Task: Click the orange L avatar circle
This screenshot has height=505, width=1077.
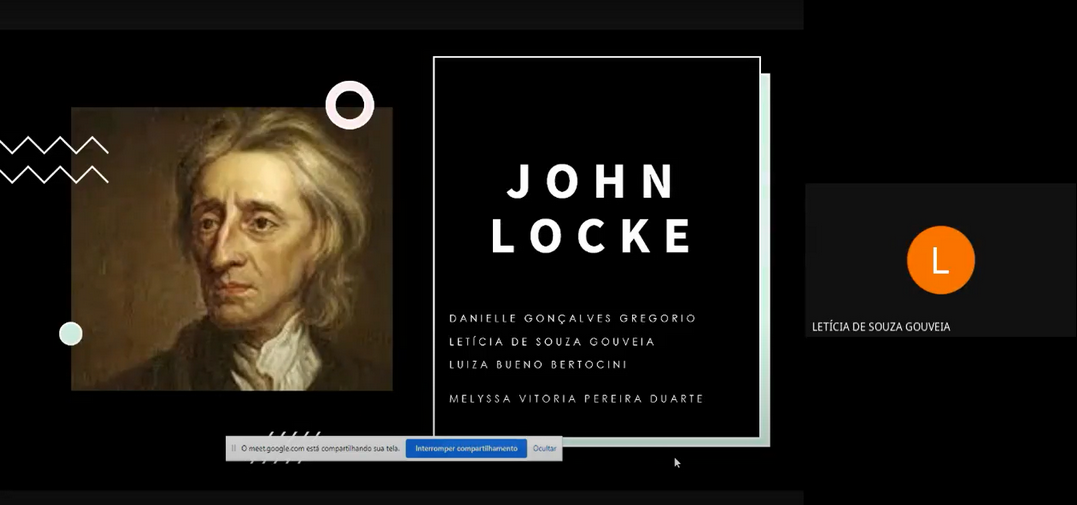Action: 940,260
